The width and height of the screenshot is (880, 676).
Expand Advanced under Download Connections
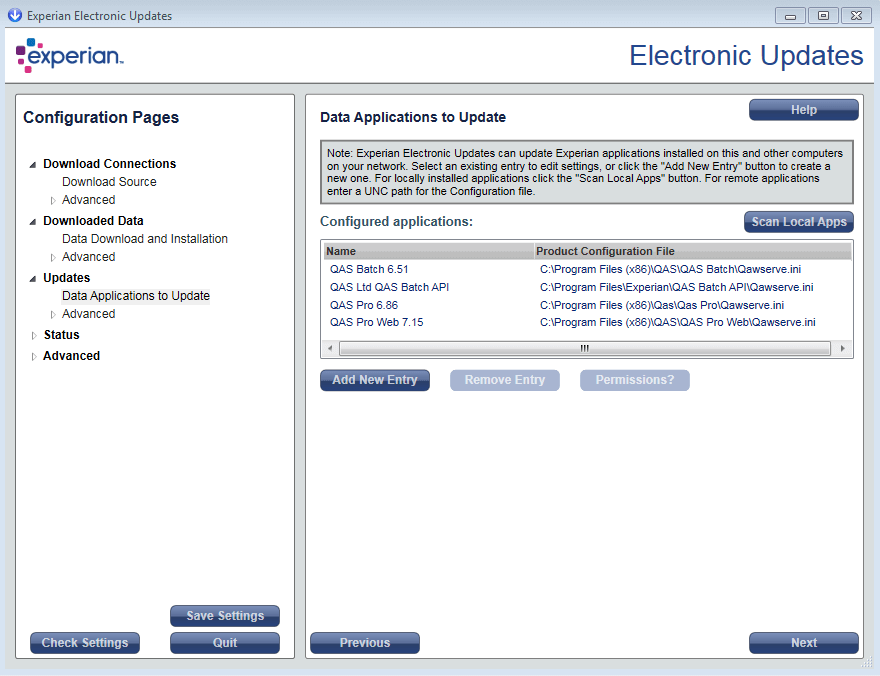point(53,200)
